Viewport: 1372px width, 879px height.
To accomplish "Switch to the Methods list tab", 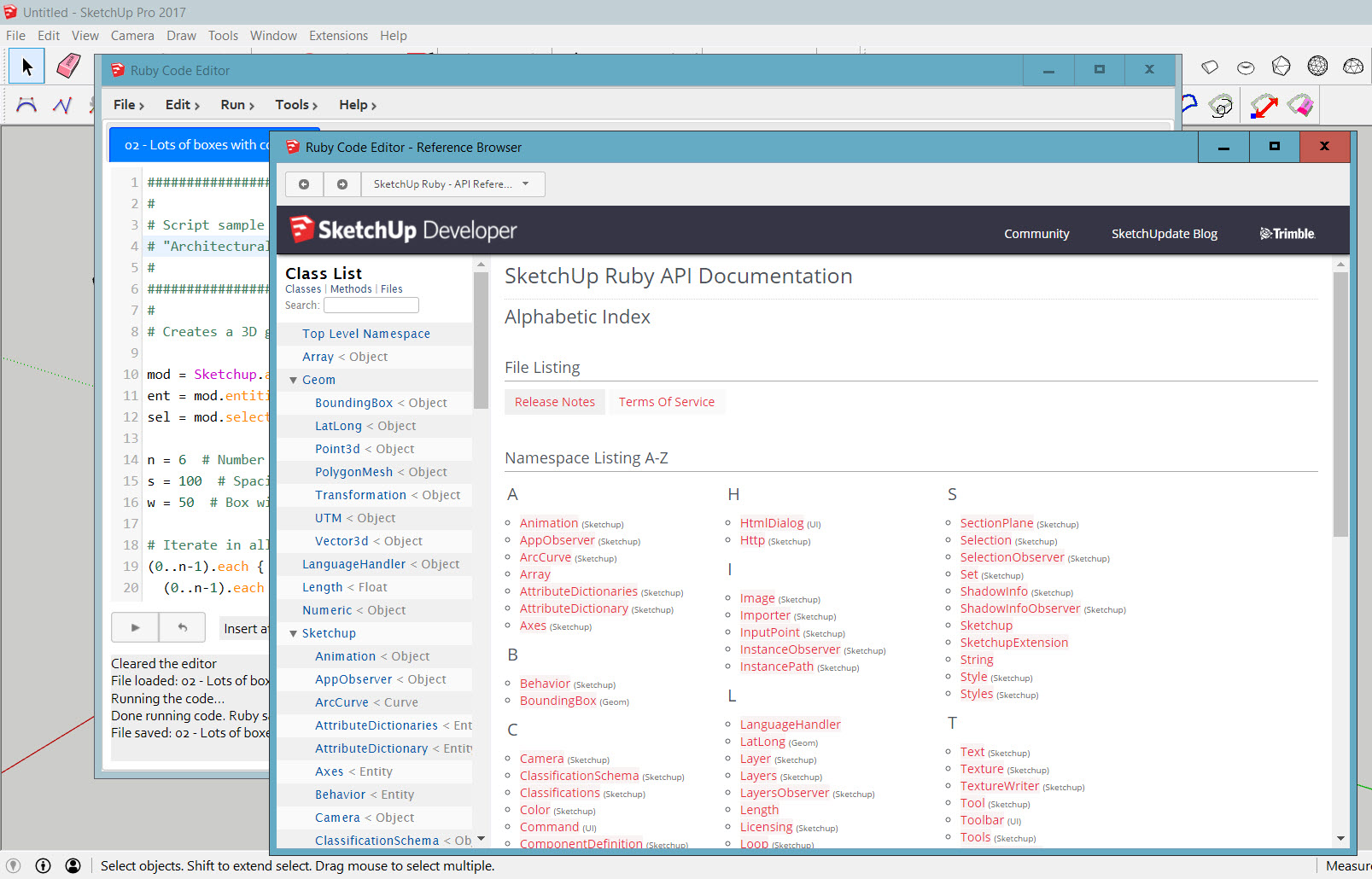I will [351, 289].
